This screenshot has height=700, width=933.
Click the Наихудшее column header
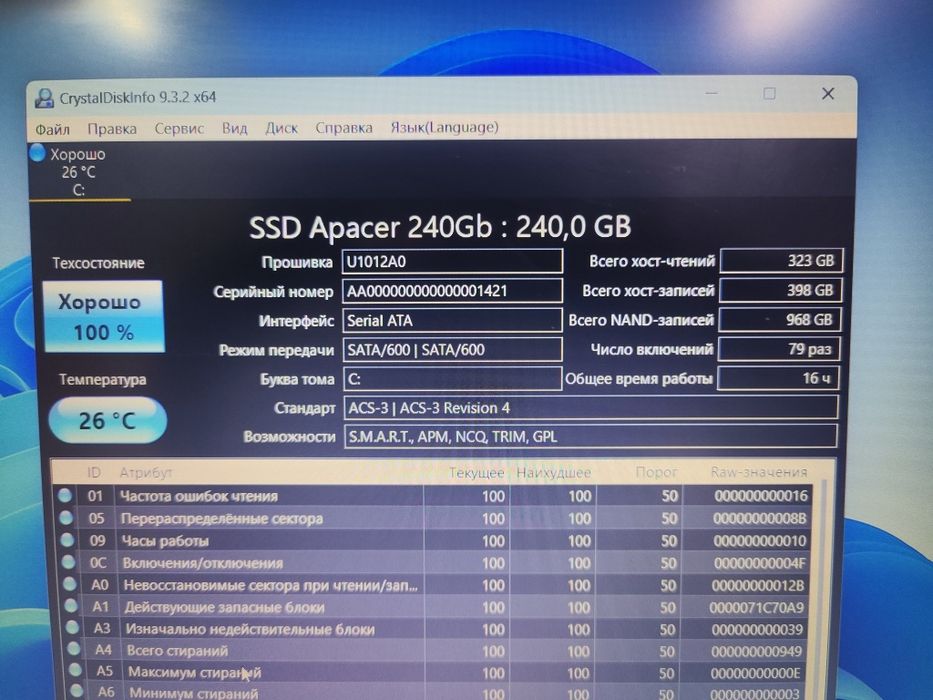click(553, 473)
